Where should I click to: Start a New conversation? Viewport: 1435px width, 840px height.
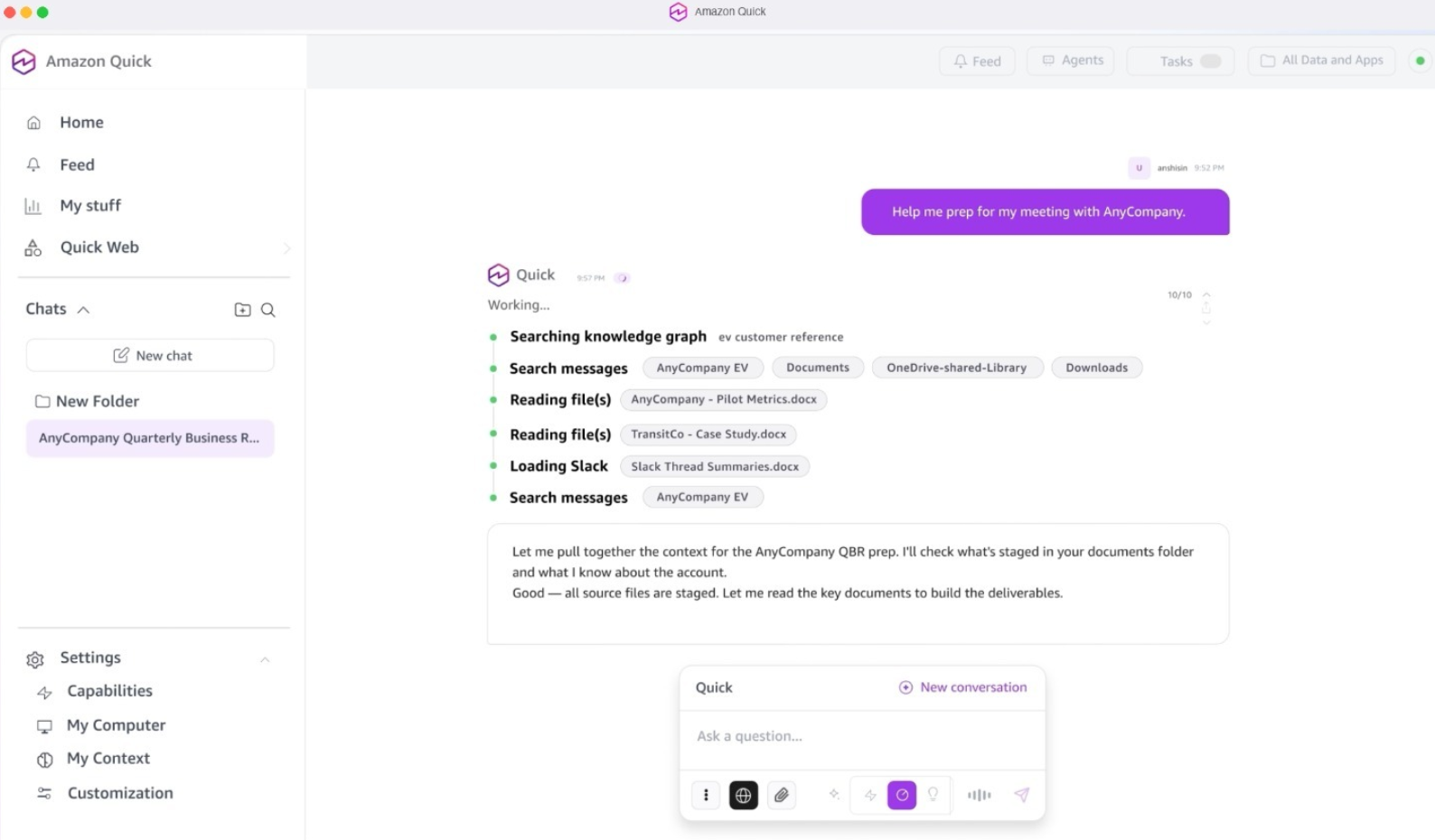pos(962,687)
